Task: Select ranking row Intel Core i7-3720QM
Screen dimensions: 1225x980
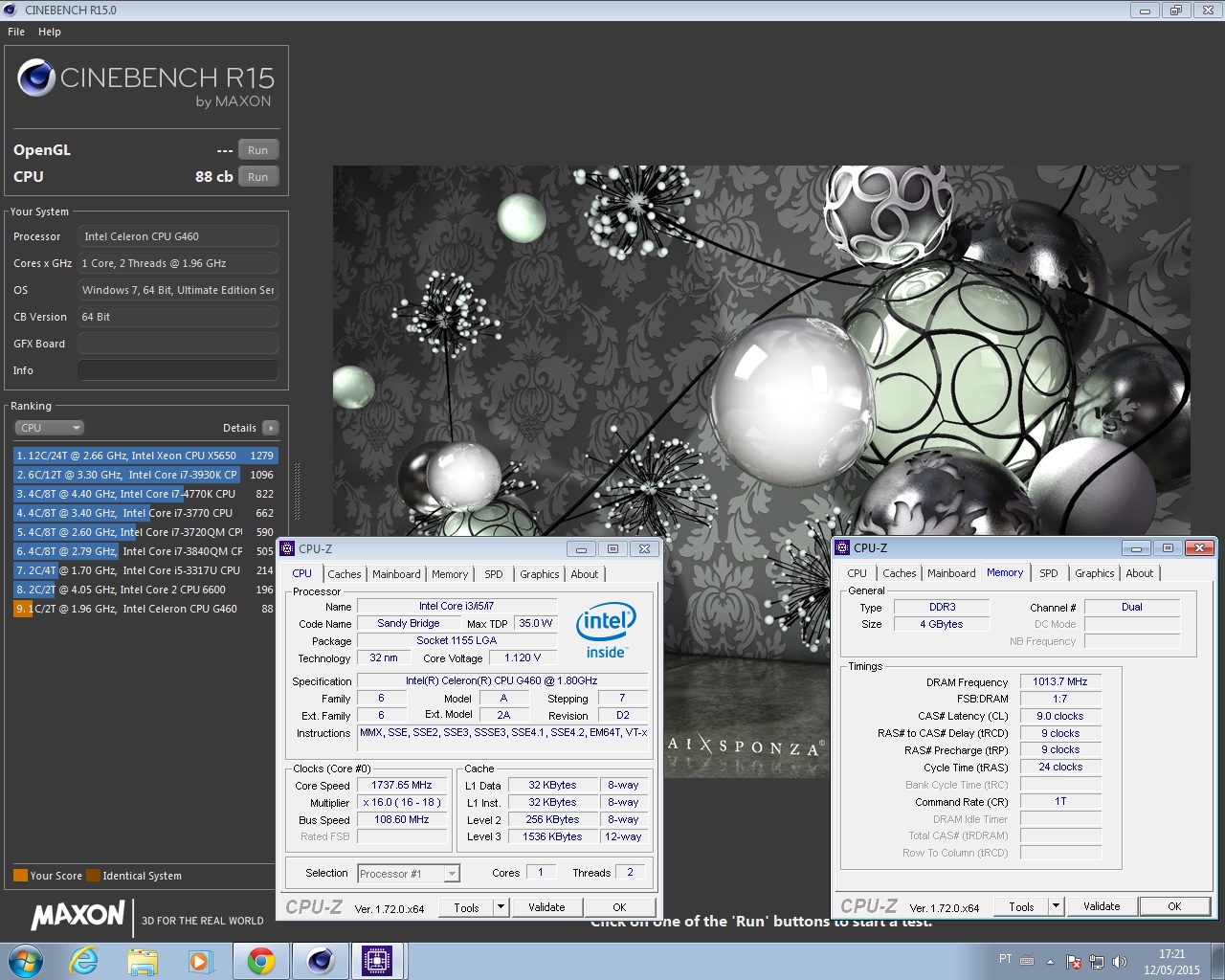Action: click(145, 532)
